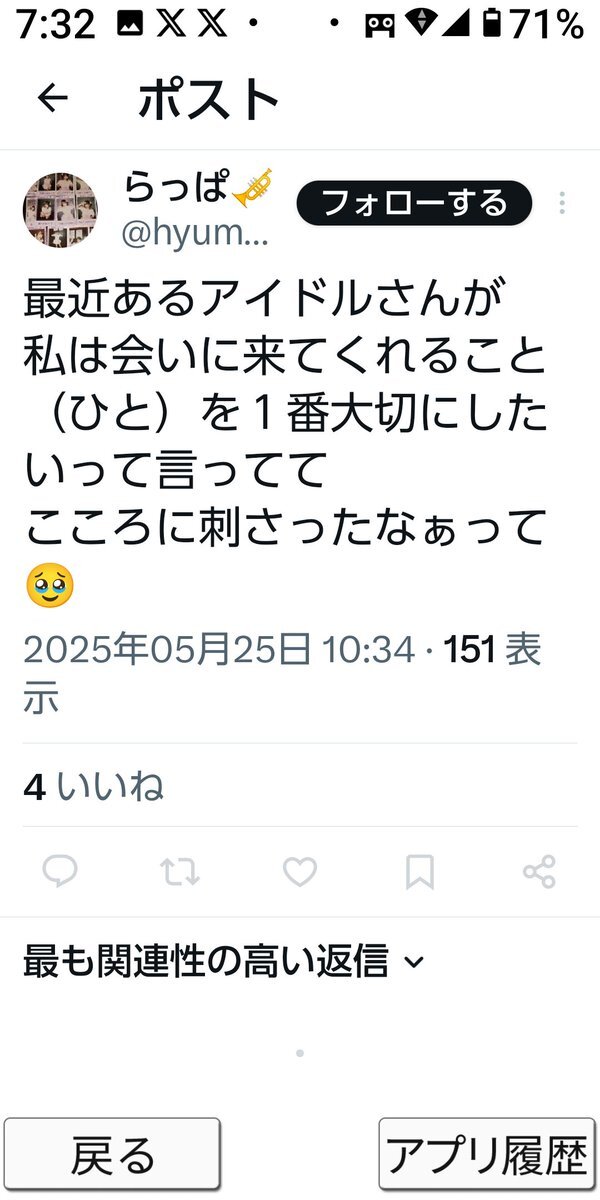Tap the 戻る button
The height and width of the screenshot is (1200, 600).
click(112, 1154)
